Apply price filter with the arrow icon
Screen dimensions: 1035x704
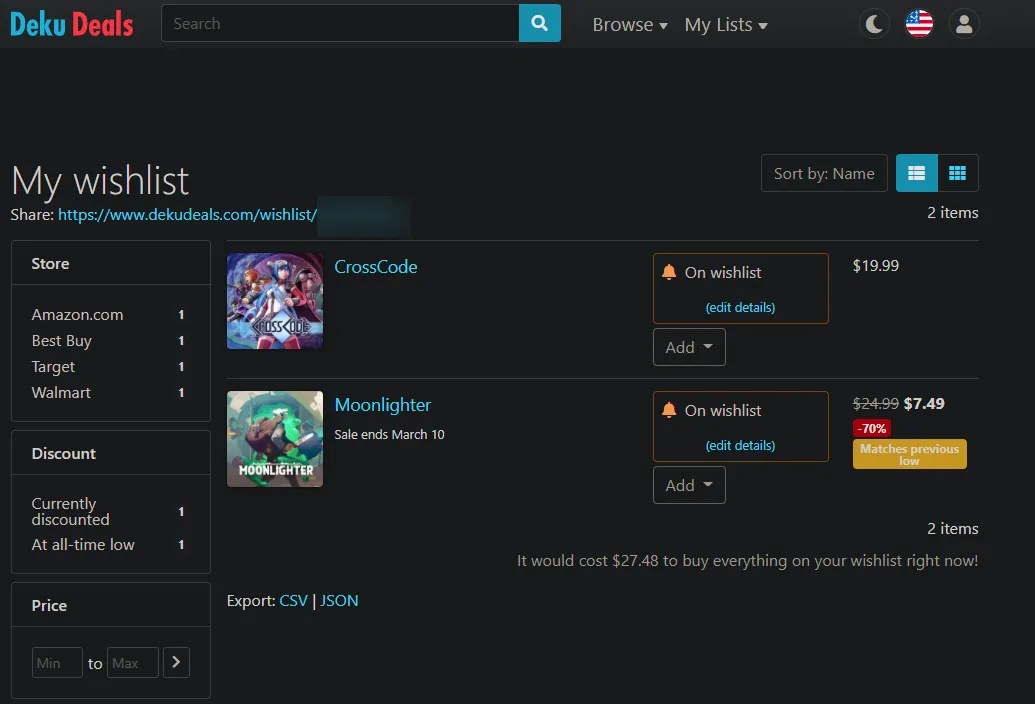pos(177,662)
